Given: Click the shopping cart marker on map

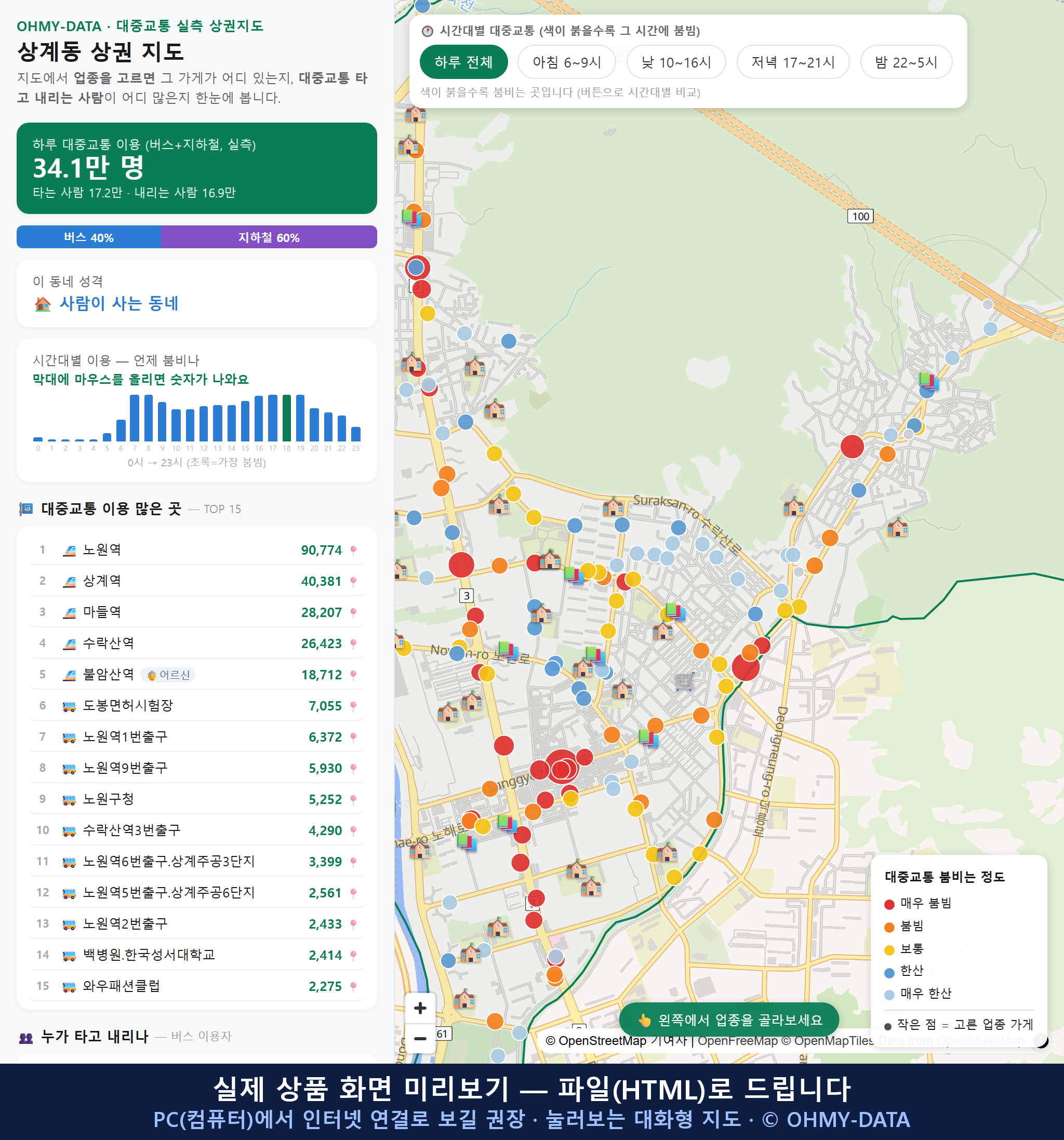Looking at the screenshot, I should coord(684,682).
